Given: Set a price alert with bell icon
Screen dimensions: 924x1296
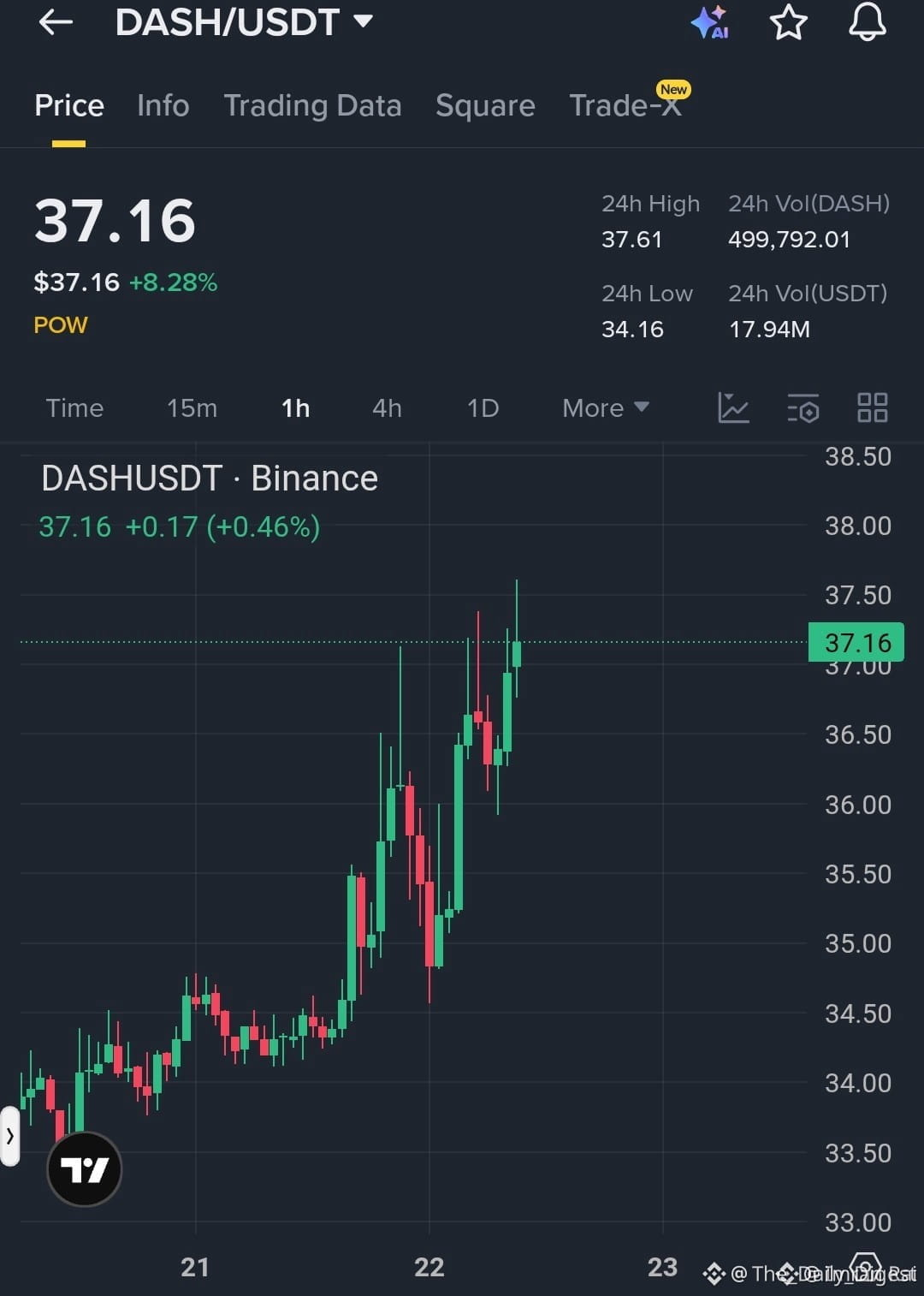Looking at the screenshot, I should 867,21.
